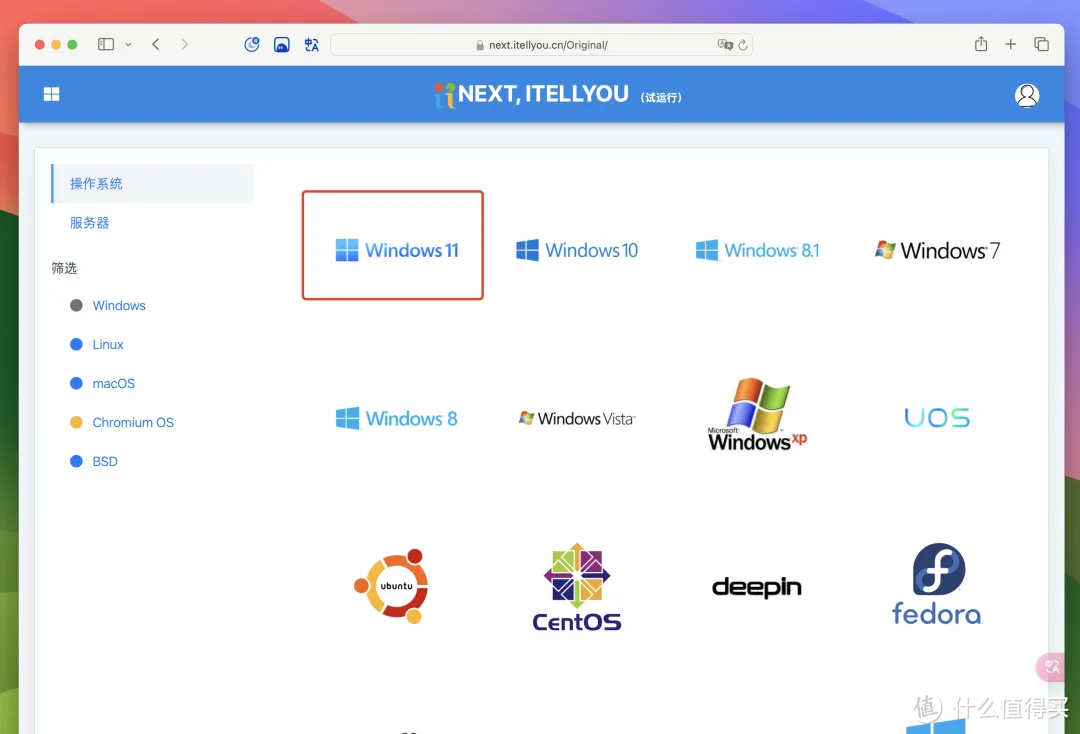
Task: Open the Windows 8 logo tile
Action: coord(397,418)
